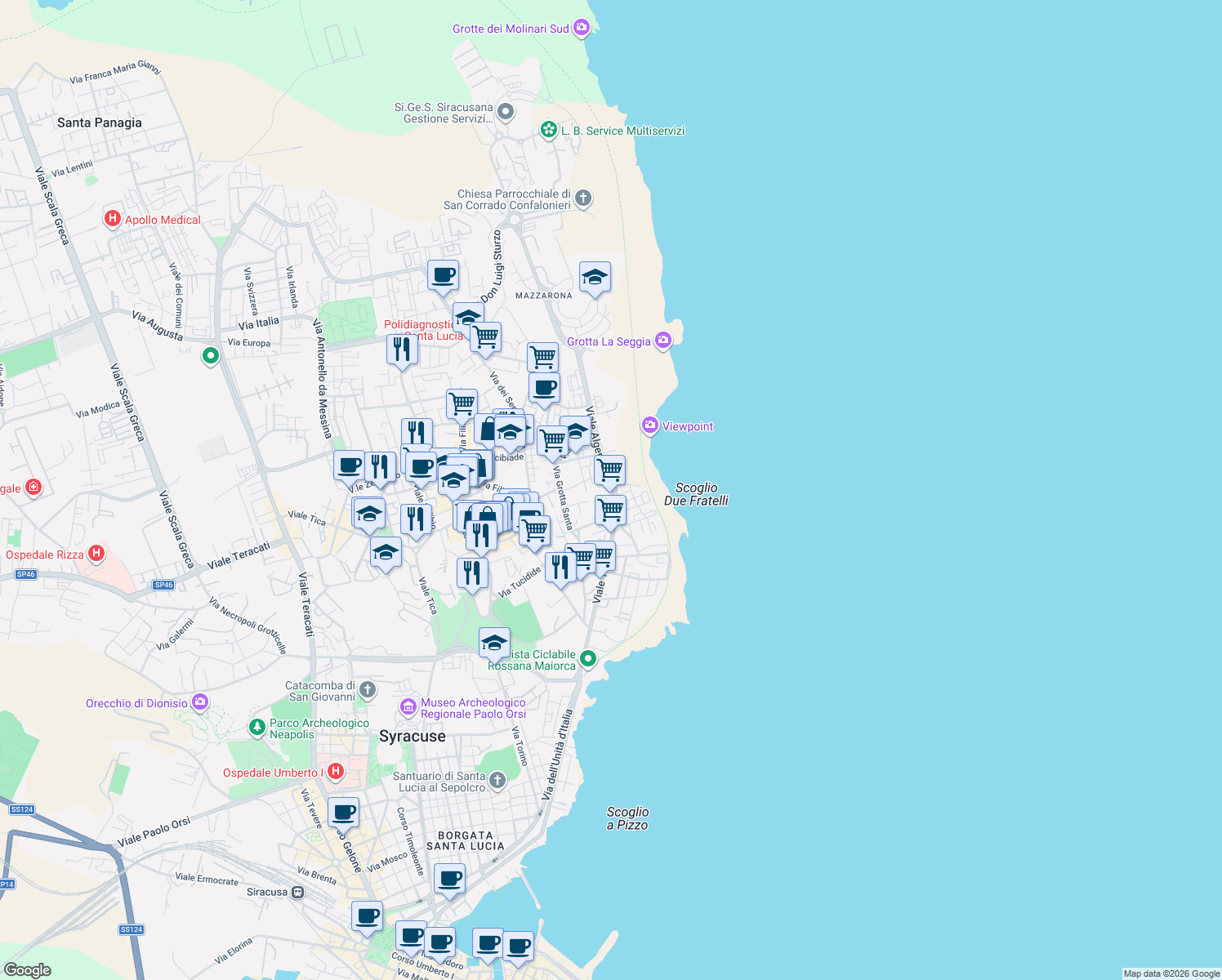Open the Museo Archeologico Regionale Paolo Orsi label
This screenshot has height=980, width=1222.
tap(474, 708)
